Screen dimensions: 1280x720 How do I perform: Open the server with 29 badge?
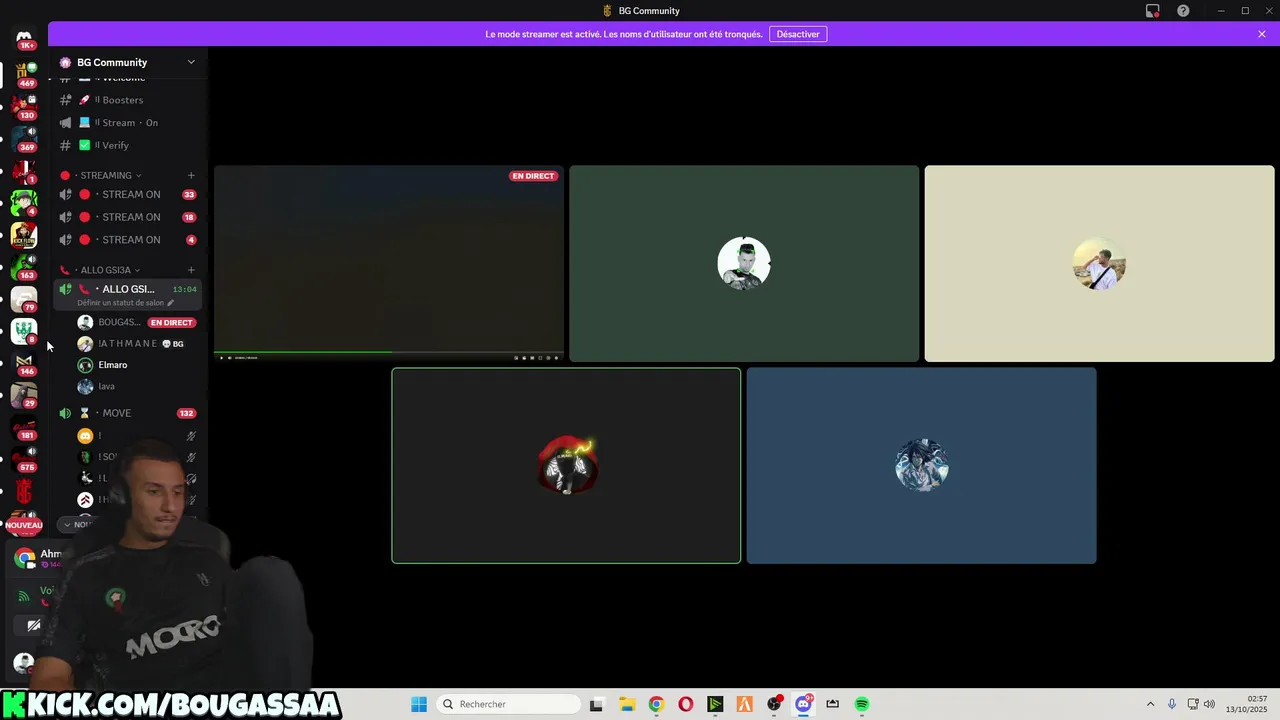pyautogui.click(x=24, y=394)
